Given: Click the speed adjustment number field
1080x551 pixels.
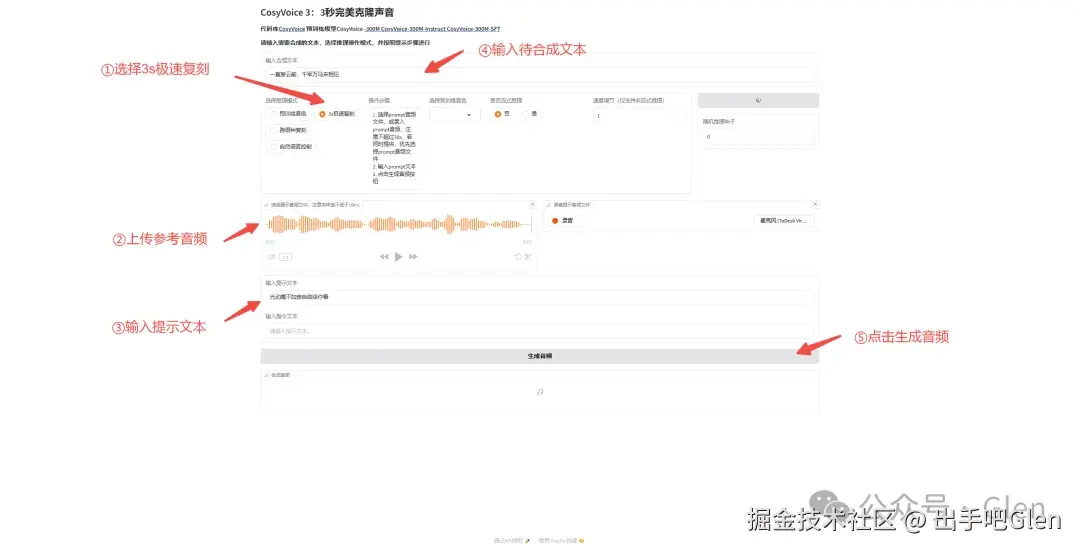Looking at the screenshot, I should point(639,116).
